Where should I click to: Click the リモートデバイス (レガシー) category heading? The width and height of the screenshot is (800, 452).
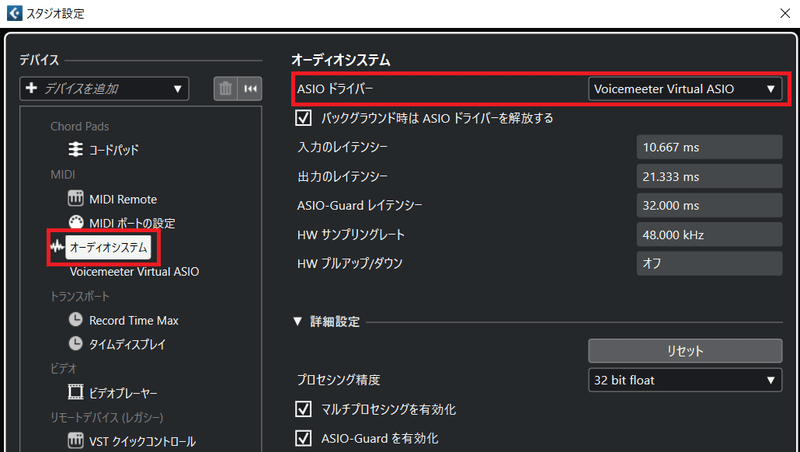[107, 417]
